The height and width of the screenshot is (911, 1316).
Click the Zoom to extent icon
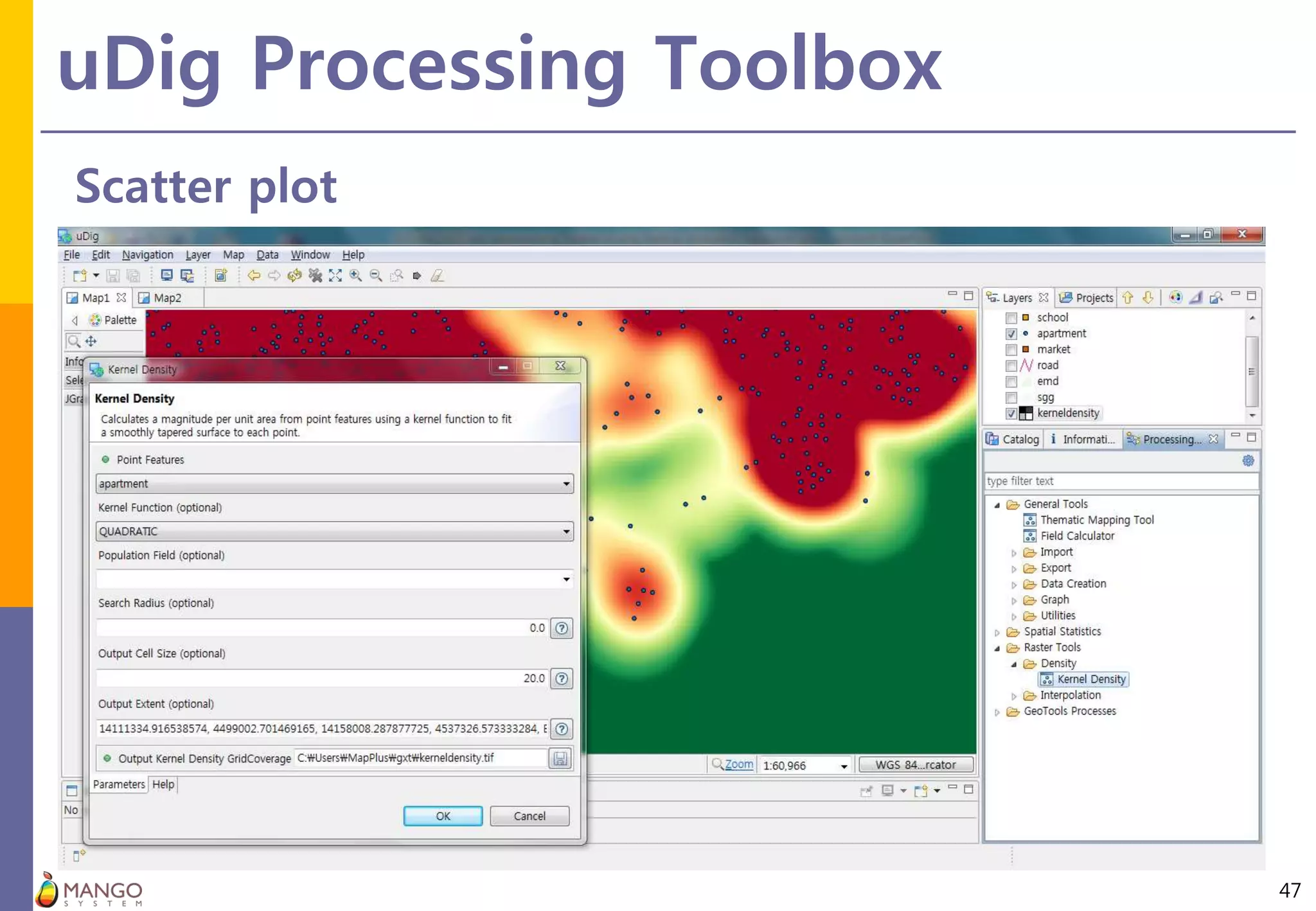pyautogui.click(x=335, y=276)
